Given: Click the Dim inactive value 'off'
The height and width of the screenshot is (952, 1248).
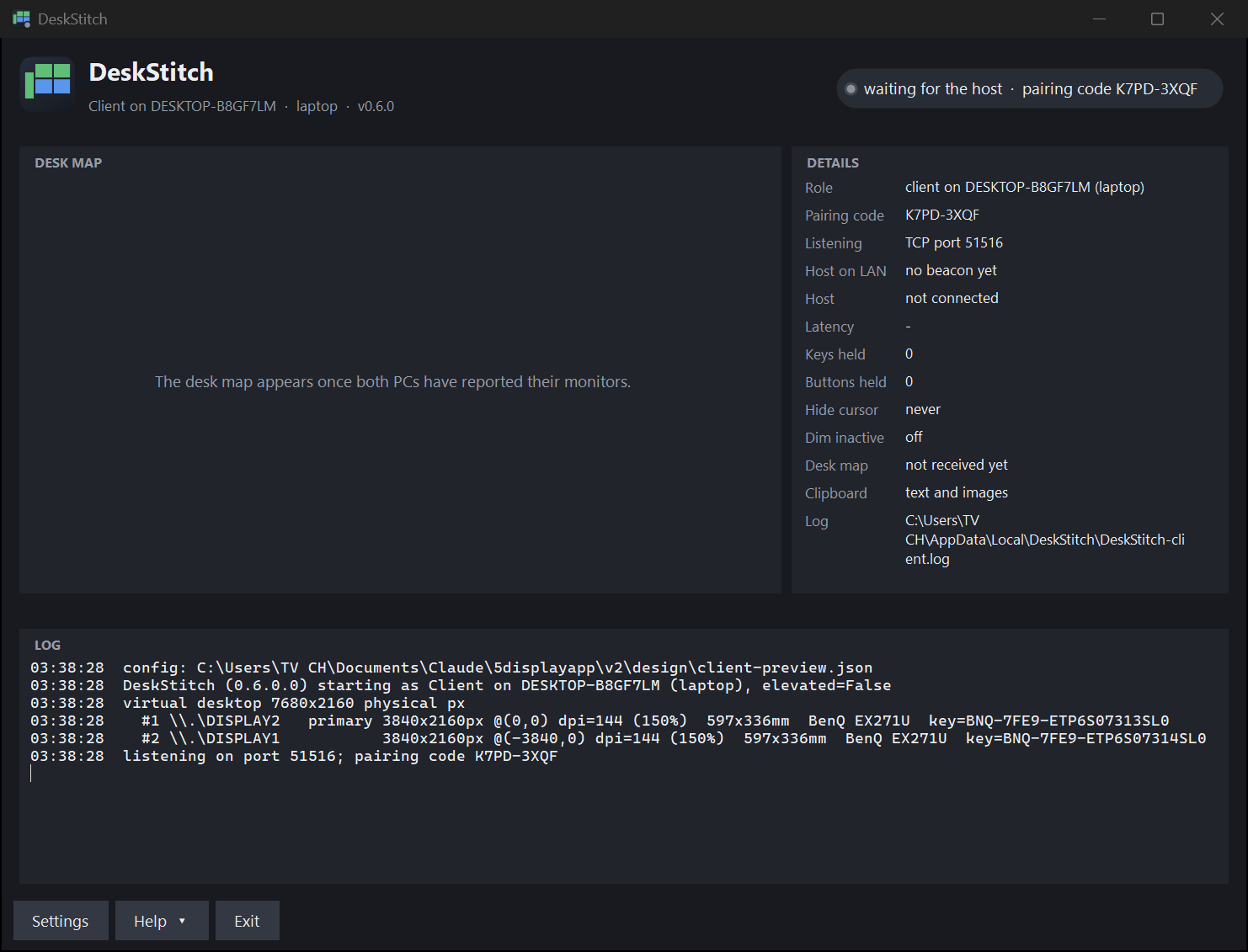Looking at the screenshot, I should point(914,437).
